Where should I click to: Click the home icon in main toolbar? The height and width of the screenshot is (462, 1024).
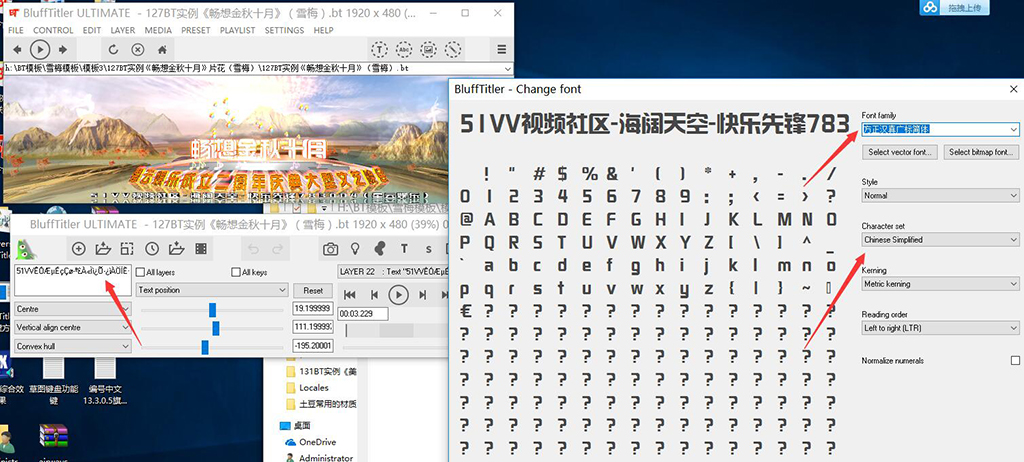point(162,50)
